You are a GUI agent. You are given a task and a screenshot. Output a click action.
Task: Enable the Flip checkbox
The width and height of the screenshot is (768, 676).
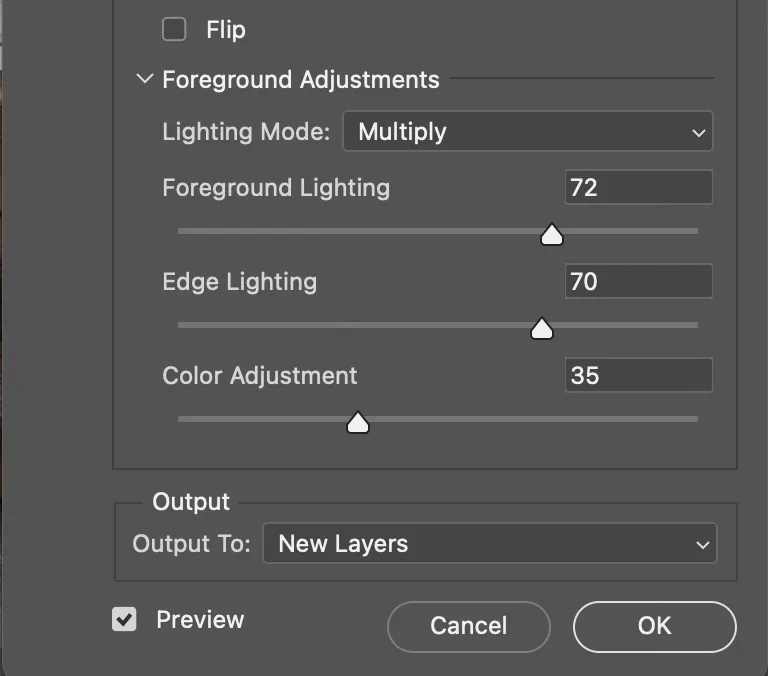tap(174, 30)
